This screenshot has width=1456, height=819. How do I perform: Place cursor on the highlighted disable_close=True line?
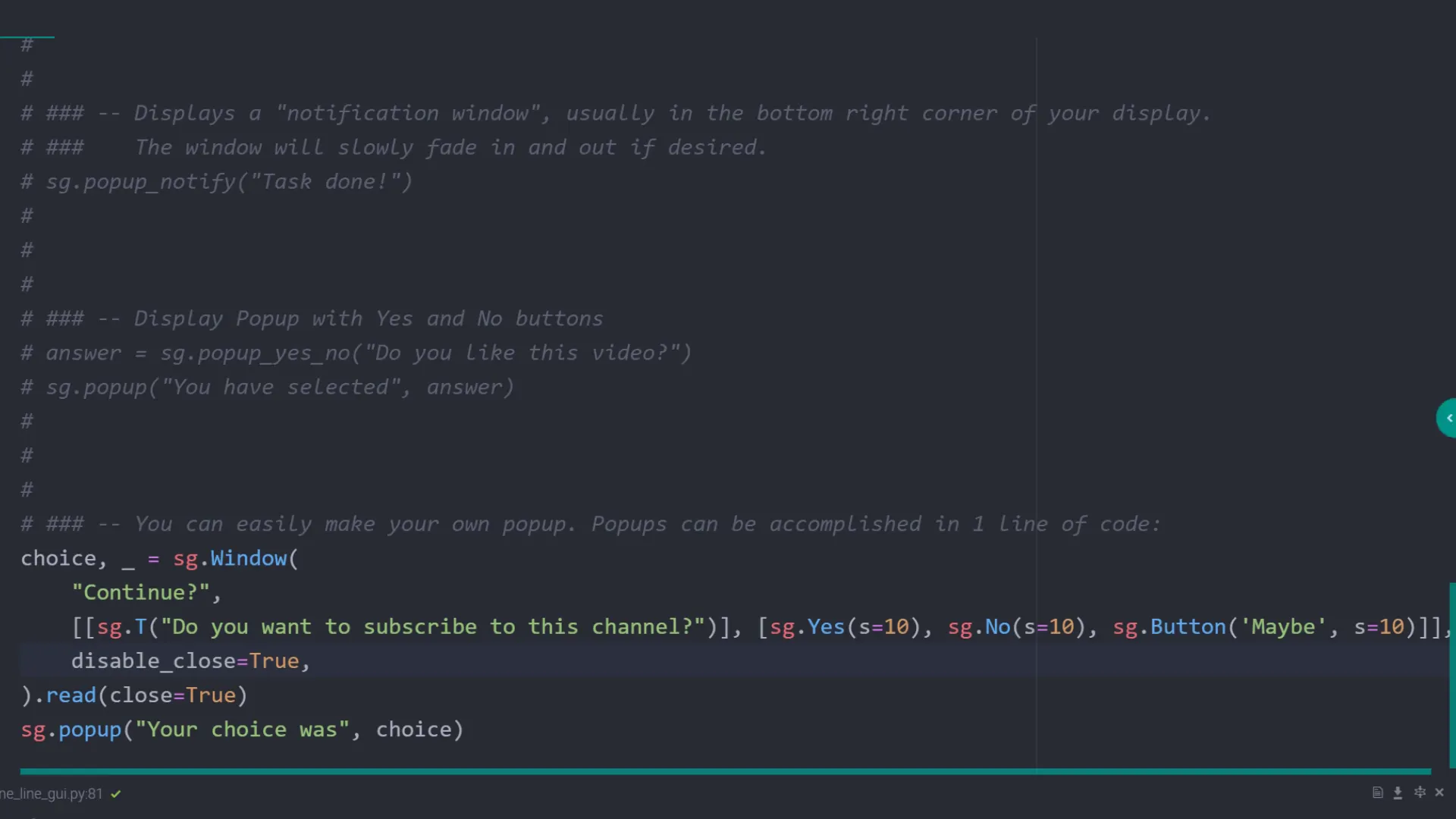190,661
